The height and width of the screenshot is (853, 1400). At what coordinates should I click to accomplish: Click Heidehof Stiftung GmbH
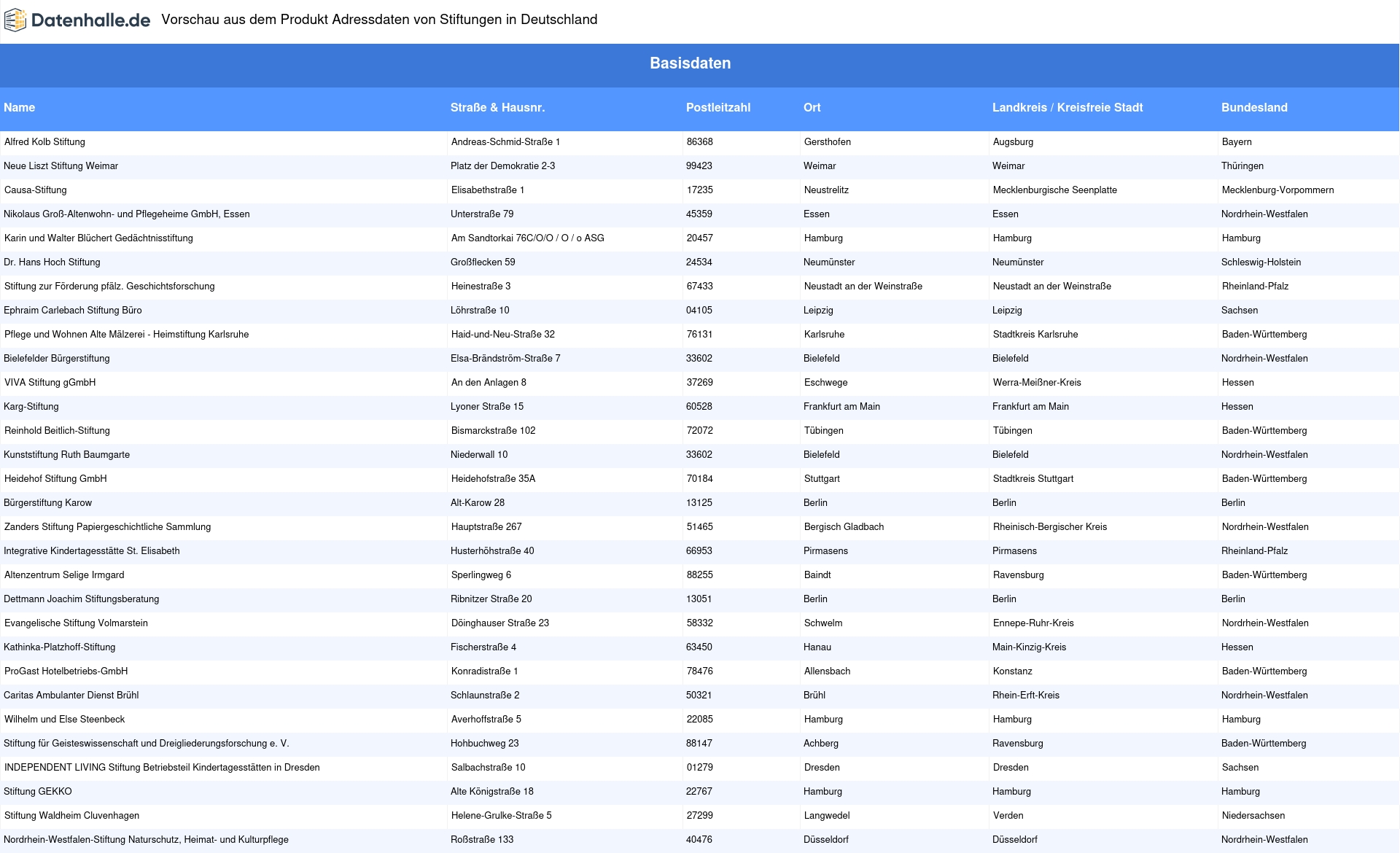[x=55, y=479]
